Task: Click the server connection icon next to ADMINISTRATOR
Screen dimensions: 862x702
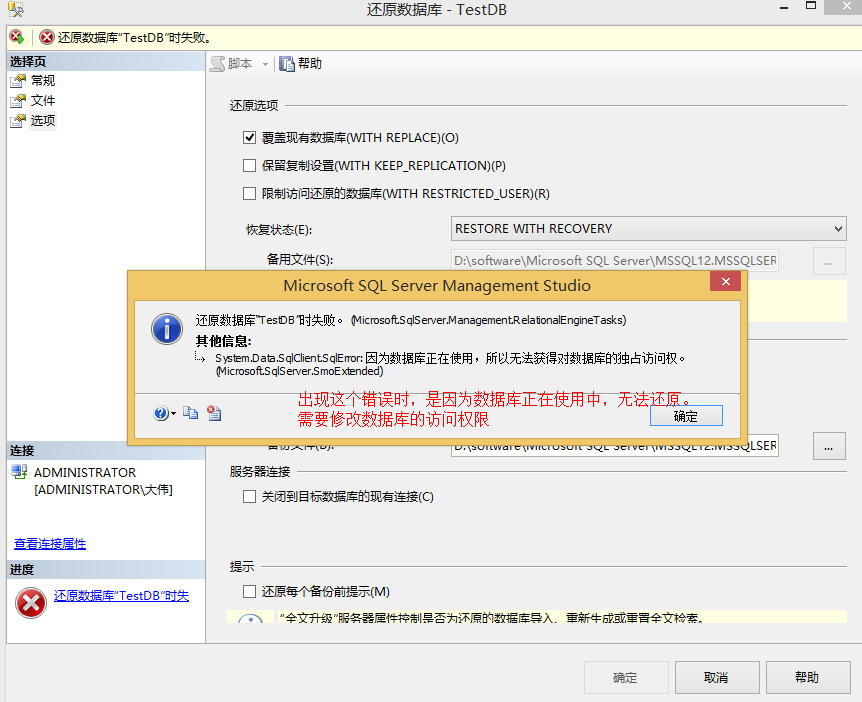Action: click(x=20, y=472)
